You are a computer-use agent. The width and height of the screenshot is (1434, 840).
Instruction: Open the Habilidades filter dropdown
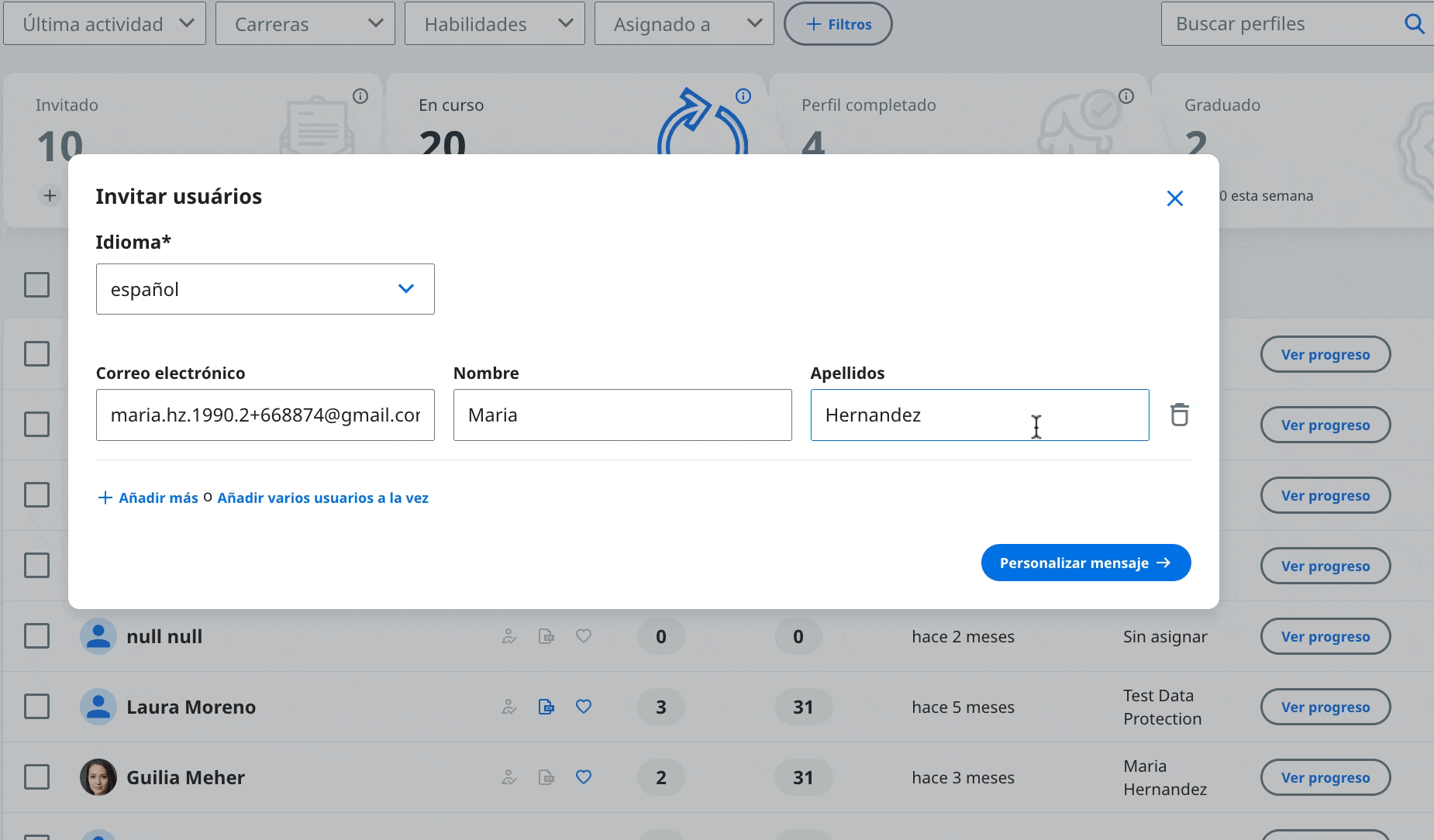coord(495,23)
